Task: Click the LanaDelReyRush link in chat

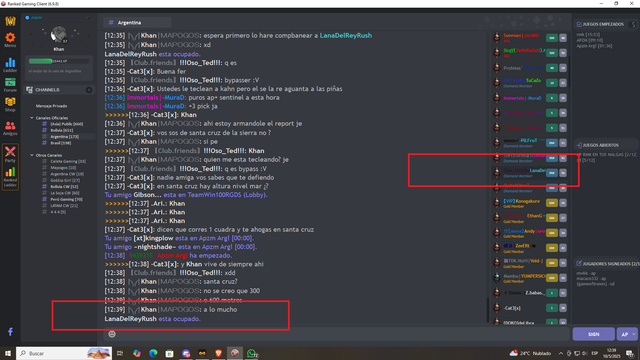Action: click(346, 36)
